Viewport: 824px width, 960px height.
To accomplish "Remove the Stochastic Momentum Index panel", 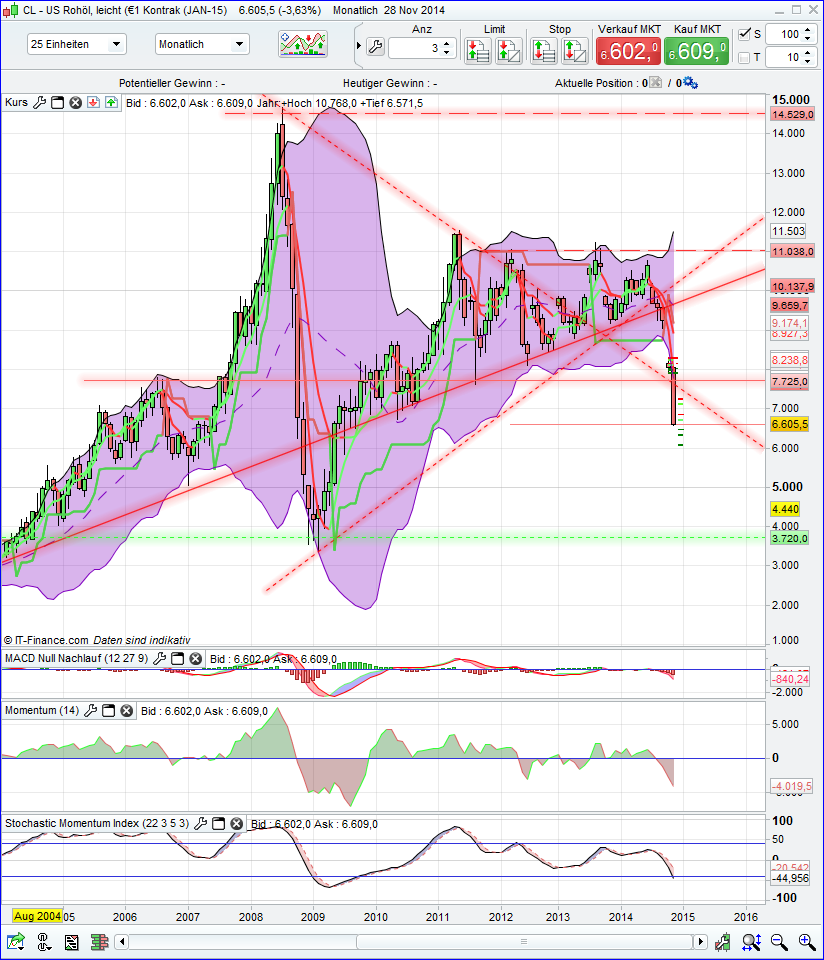I will 237,823.
